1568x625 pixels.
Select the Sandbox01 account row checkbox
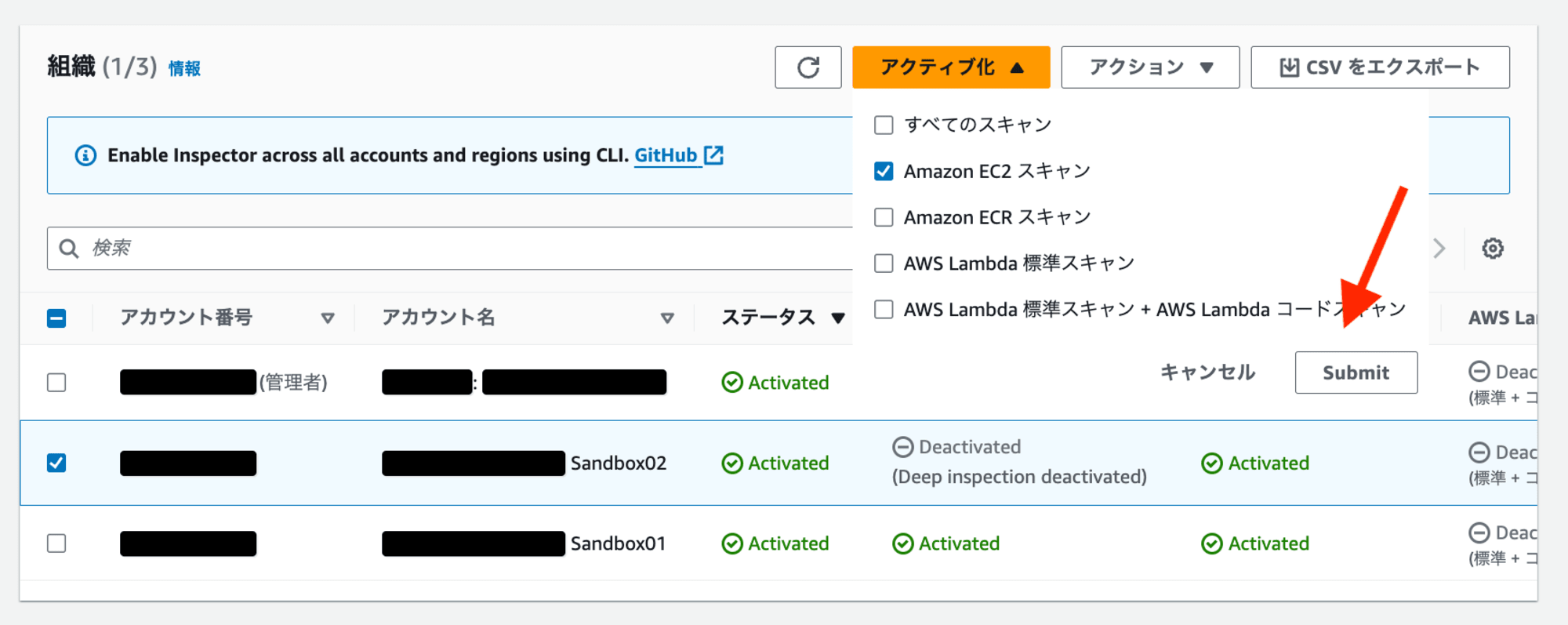[56, 543]
